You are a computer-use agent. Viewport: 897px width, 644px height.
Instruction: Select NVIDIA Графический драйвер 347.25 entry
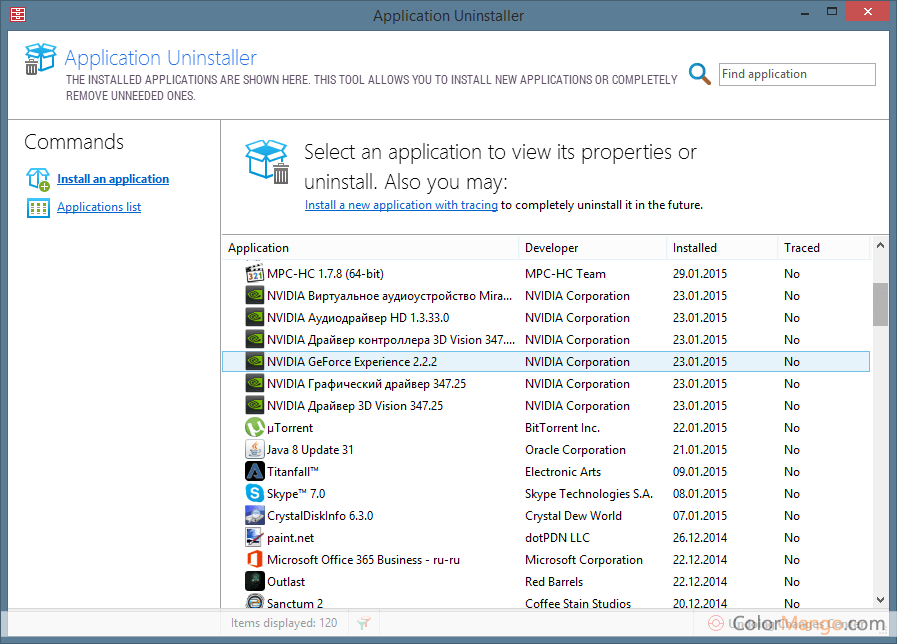click(546, 383)
